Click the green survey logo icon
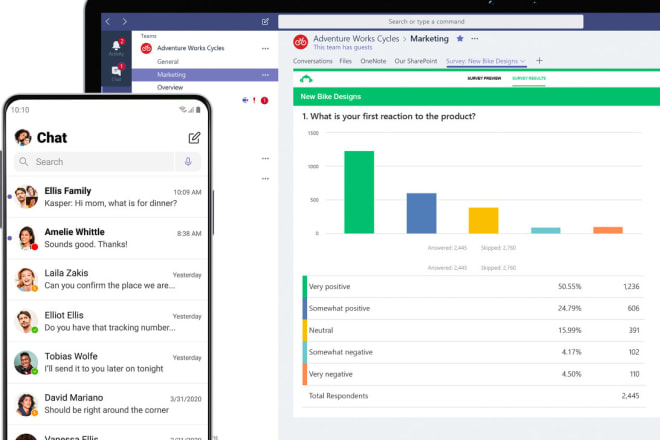660x440 pixels. [x=306, y=79]
